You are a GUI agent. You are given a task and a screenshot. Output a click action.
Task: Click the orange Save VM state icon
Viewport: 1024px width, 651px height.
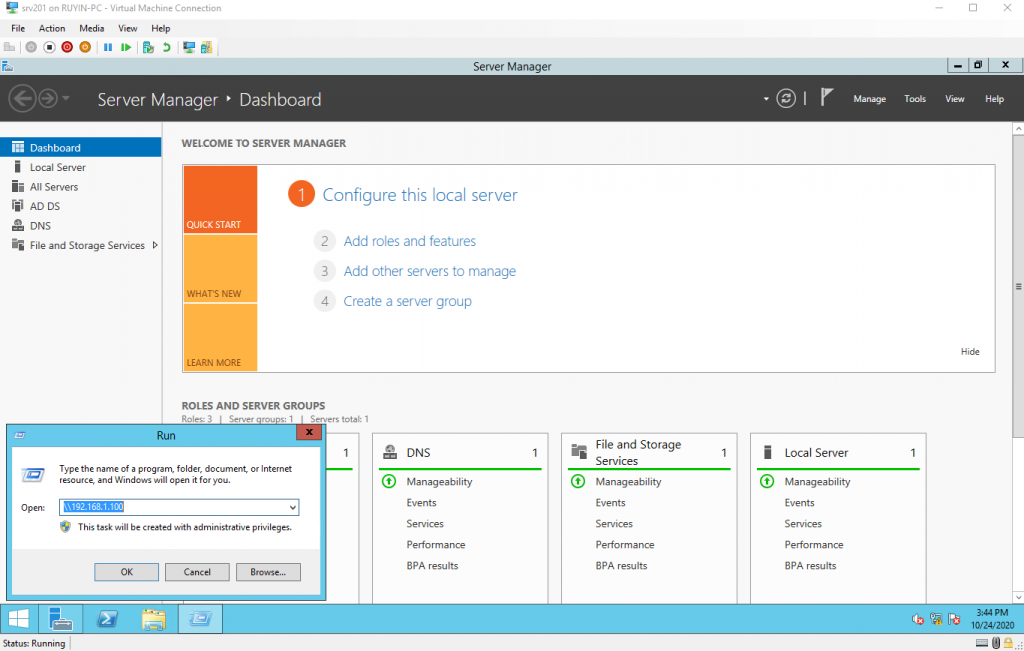(x=85, y=47)
